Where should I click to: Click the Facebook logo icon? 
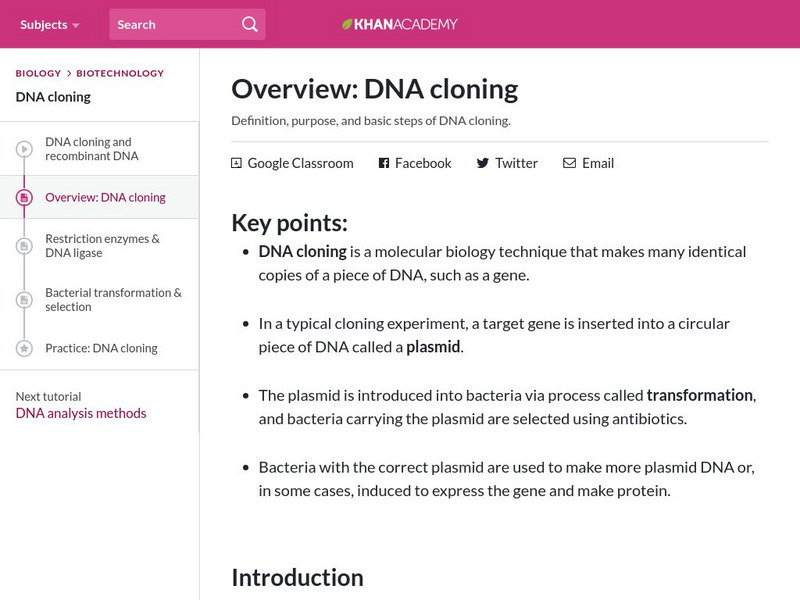pyautogui.click(x=384, y=163)
